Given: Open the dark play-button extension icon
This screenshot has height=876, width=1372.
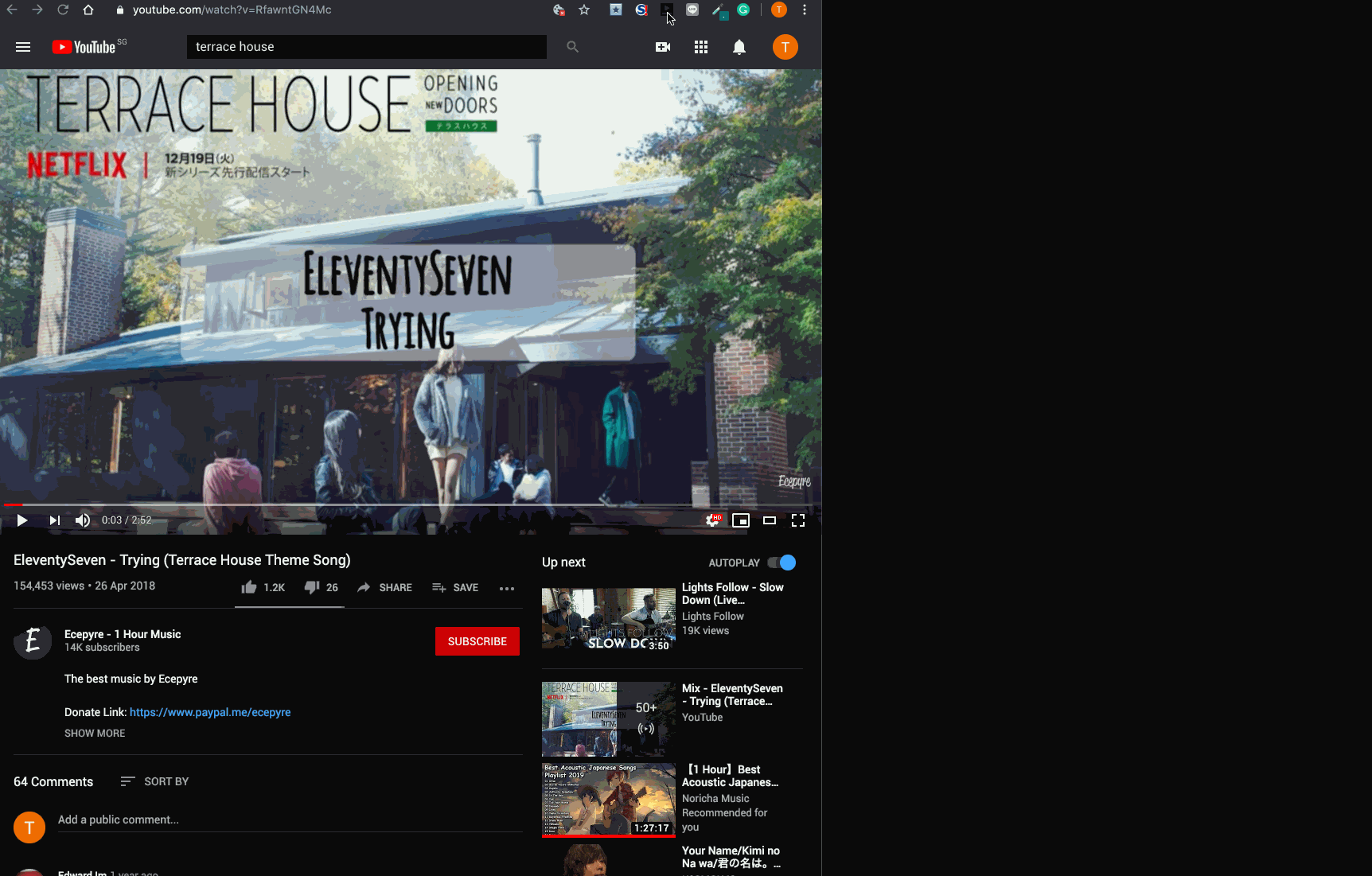Looking at the screenshot, I should point(667,10).
